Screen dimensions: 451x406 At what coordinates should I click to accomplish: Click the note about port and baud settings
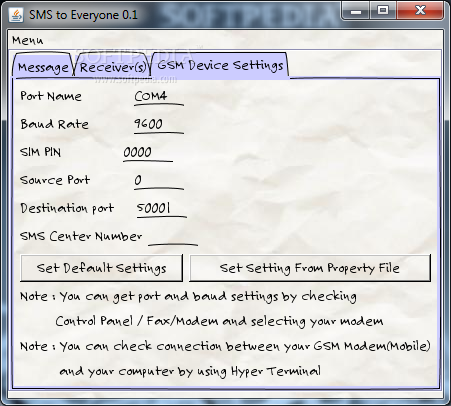coord(188,297)
